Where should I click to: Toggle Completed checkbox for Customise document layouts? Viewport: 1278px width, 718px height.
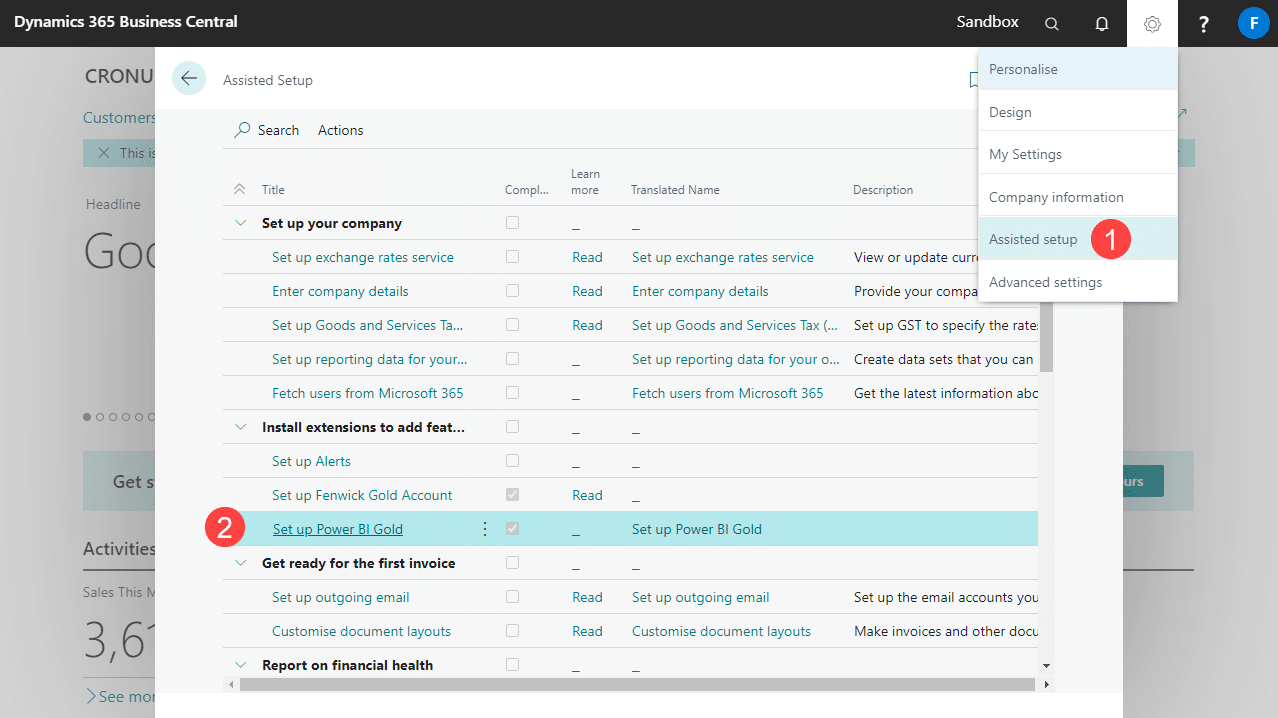(512, 631)
